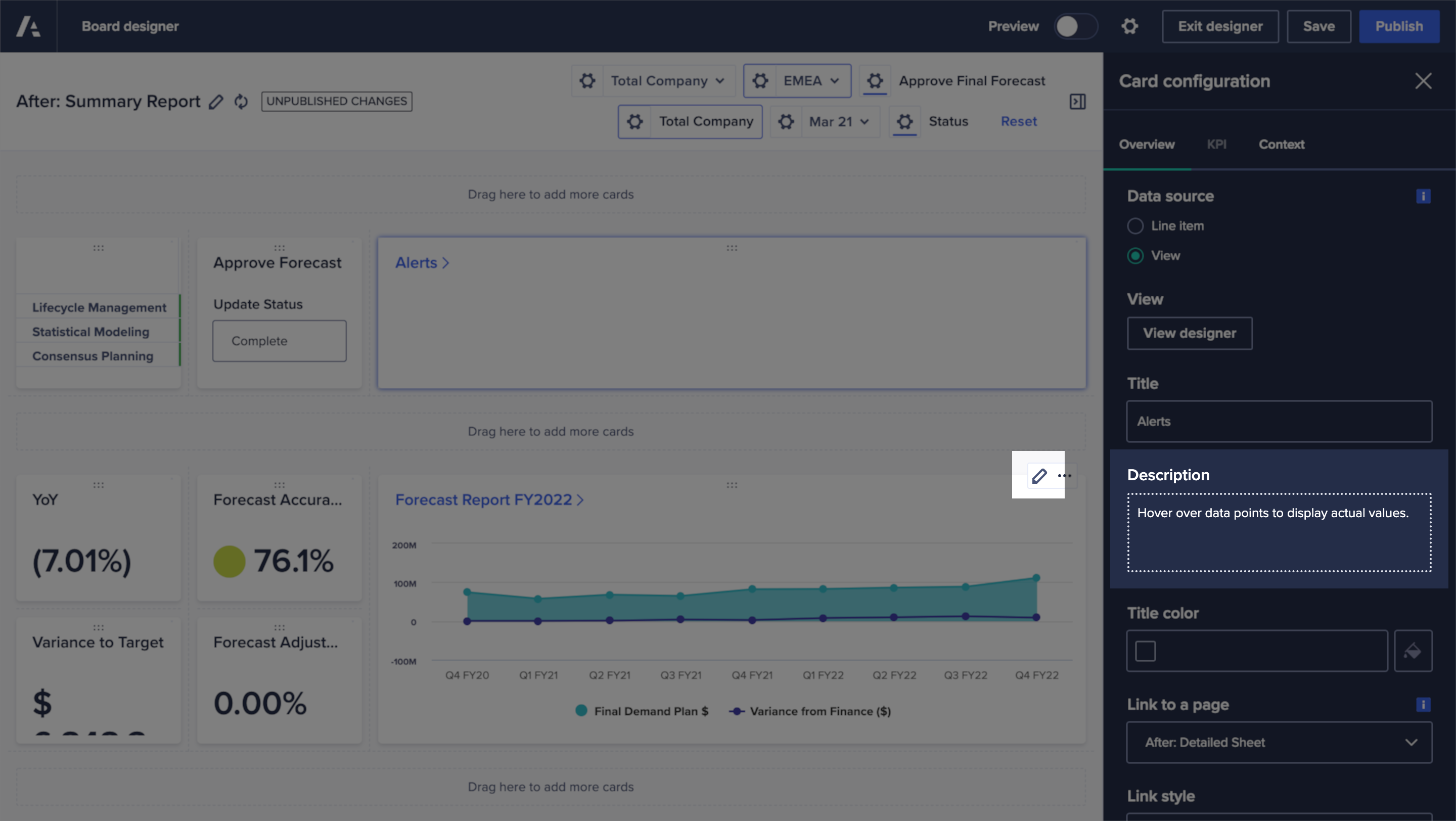Click the refresh/sync icon on Summary Report
The width and height of the screenshot is (1456, 821).
tap(241, 101)
